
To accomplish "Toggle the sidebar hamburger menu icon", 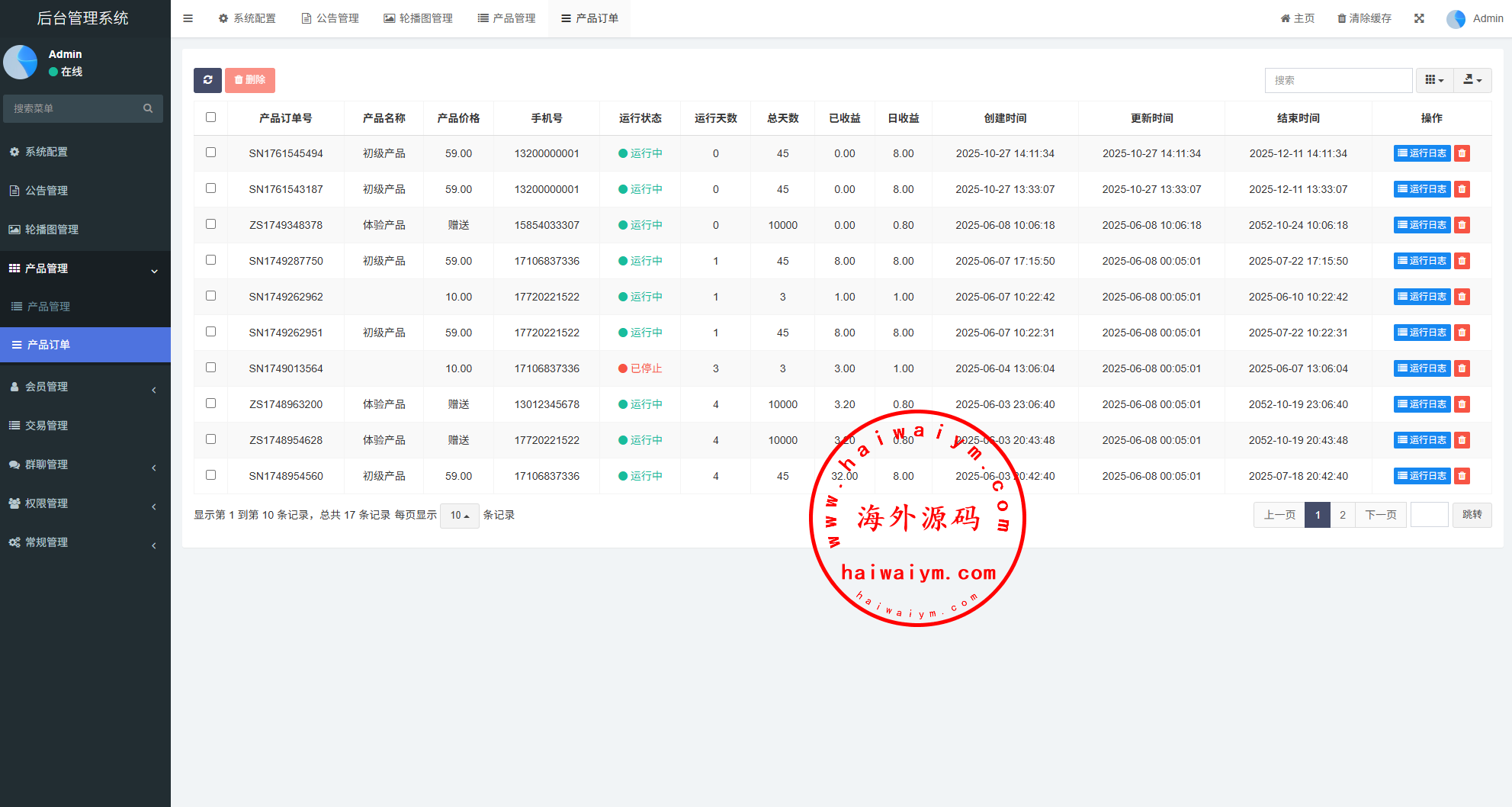I will (188, 18).
